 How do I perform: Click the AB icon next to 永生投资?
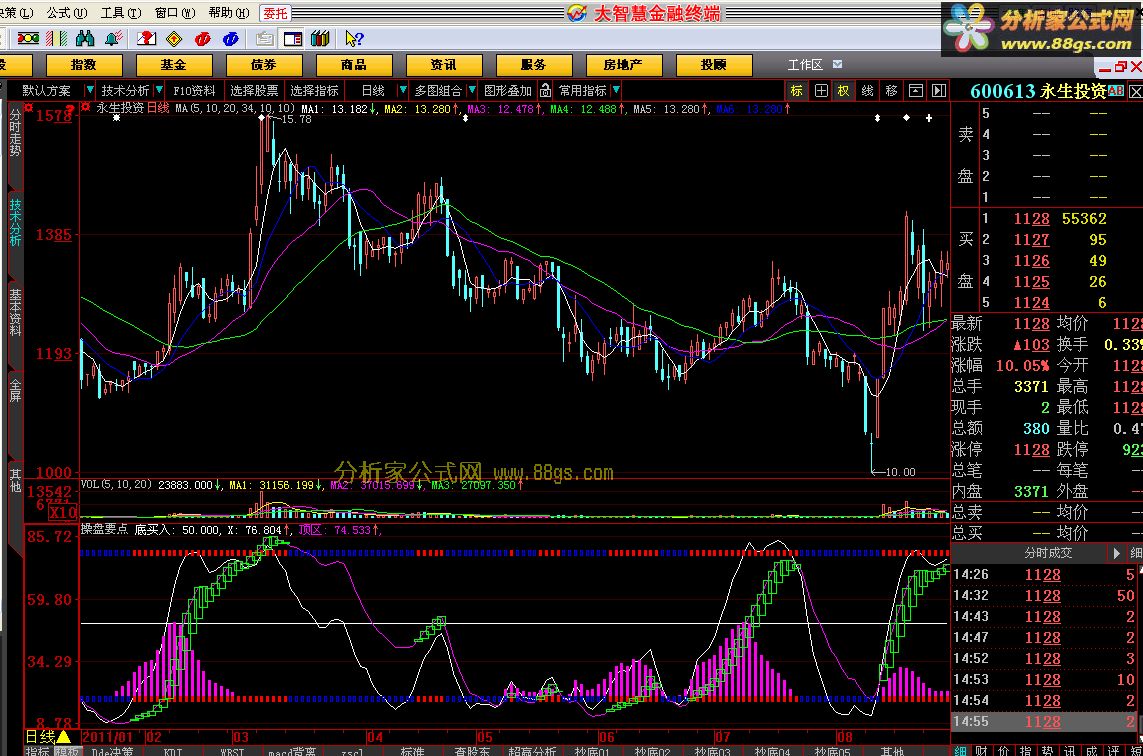coord(1115,91)
